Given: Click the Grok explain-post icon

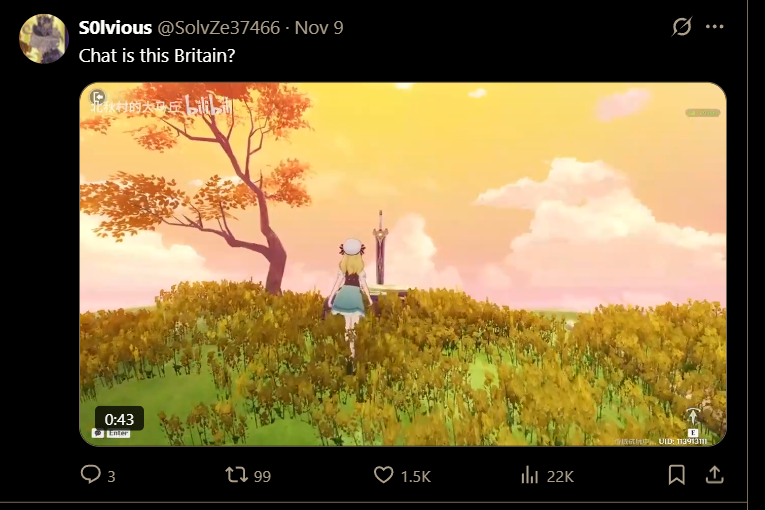Looking at the screenshot, I should tap(682, 26).
